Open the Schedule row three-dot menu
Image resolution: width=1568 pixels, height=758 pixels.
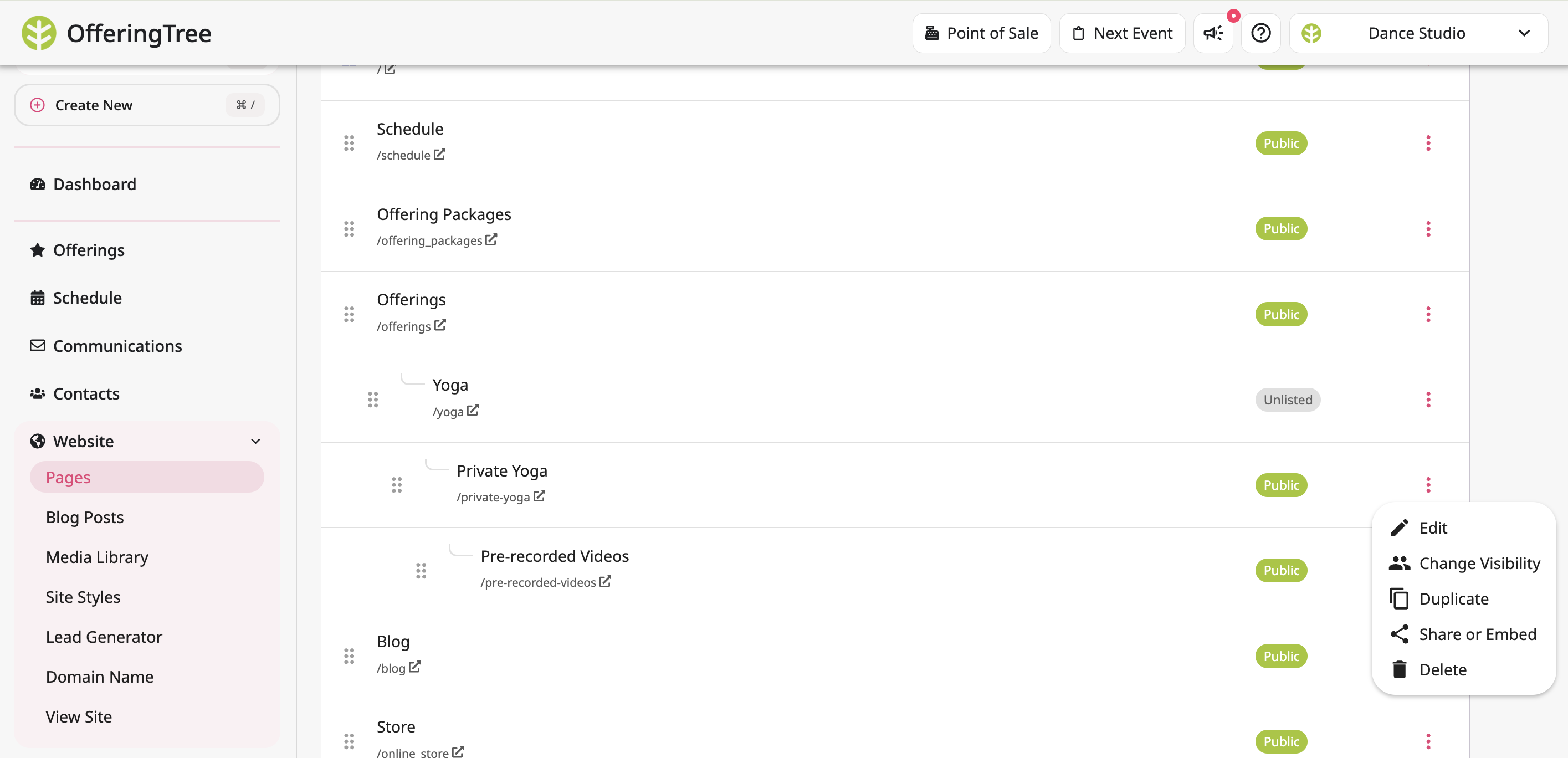pos(1428,143)
